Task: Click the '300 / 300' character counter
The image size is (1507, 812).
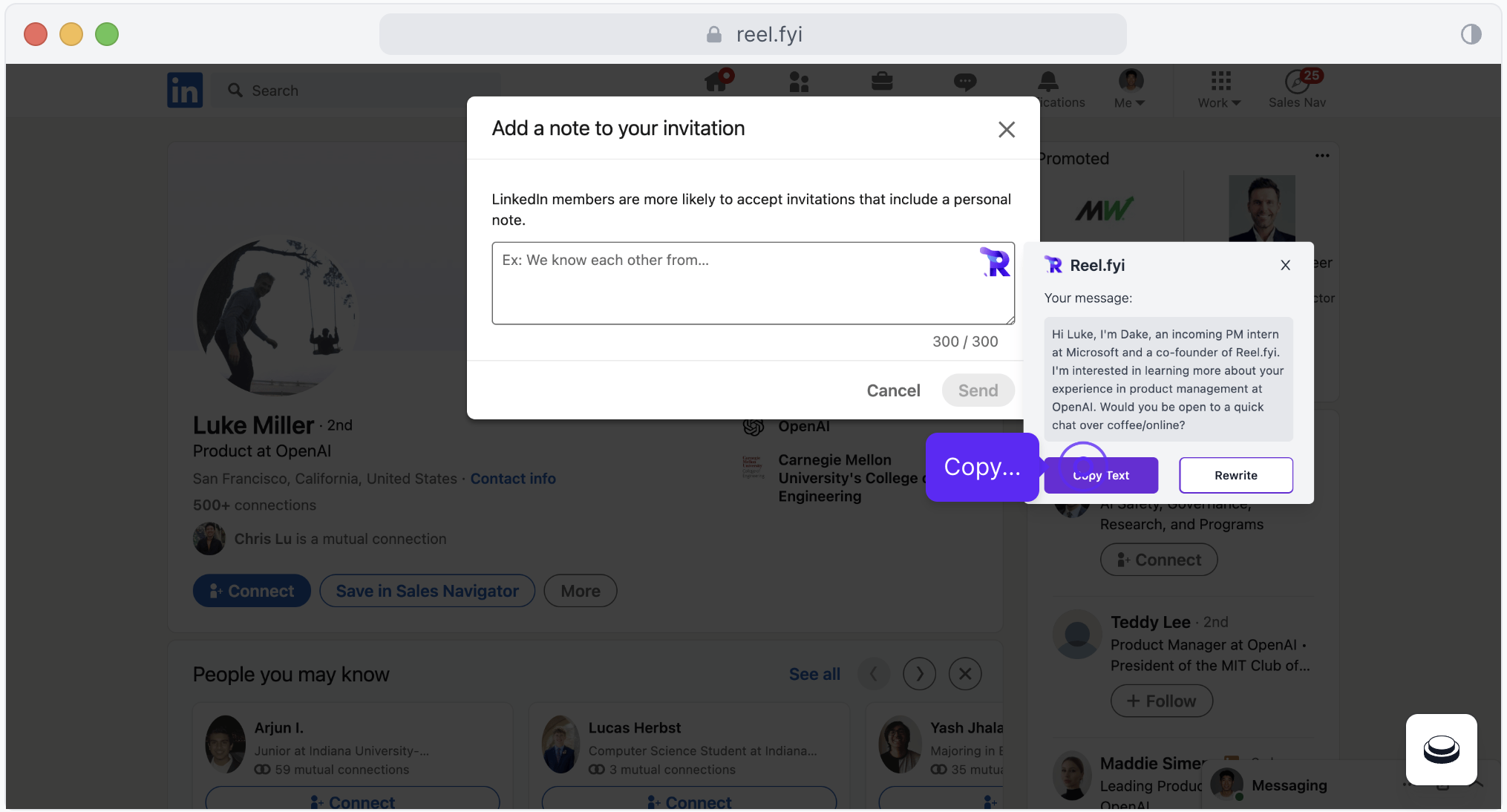Action: coord(965,341)
